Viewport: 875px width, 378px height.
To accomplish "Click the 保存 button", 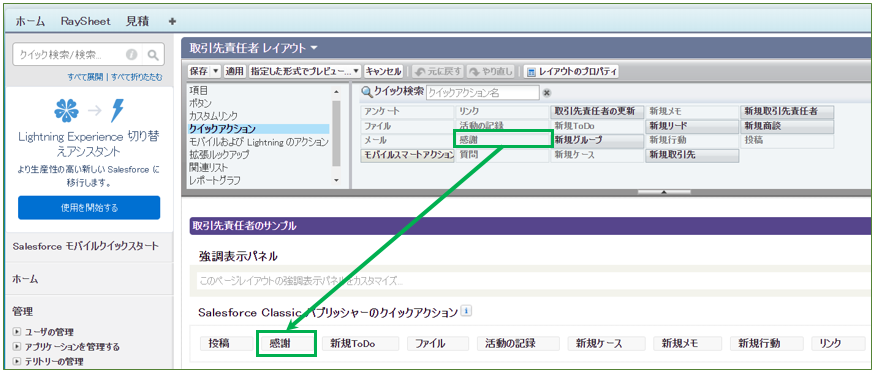I will pyautogui.click(x=199, y=71).
